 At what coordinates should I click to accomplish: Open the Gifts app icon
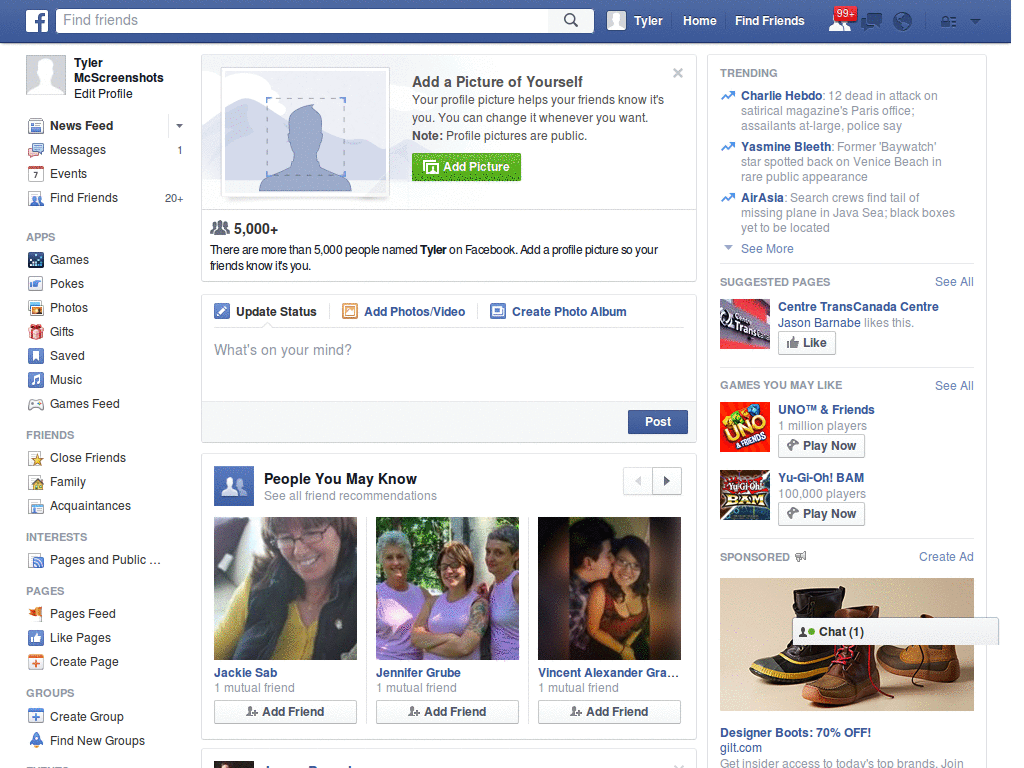click(x=36, y=332)
